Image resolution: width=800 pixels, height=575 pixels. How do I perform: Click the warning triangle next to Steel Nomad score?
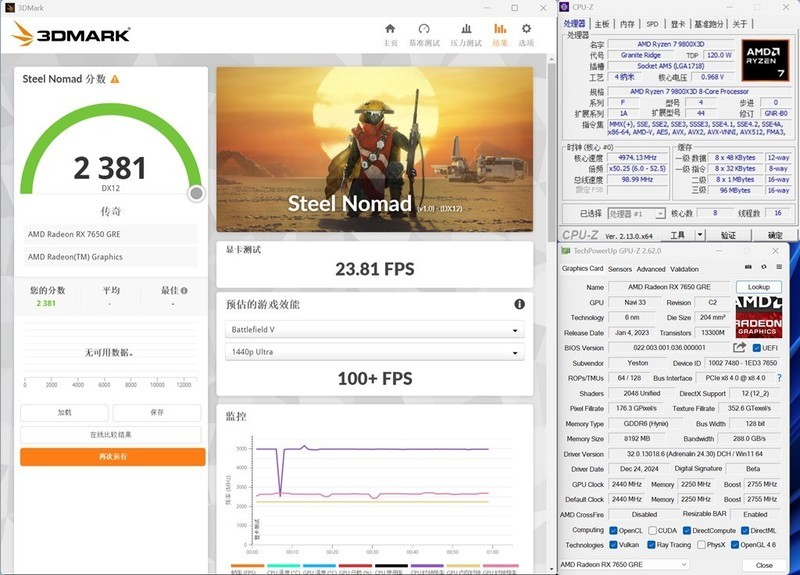point(115,79)
